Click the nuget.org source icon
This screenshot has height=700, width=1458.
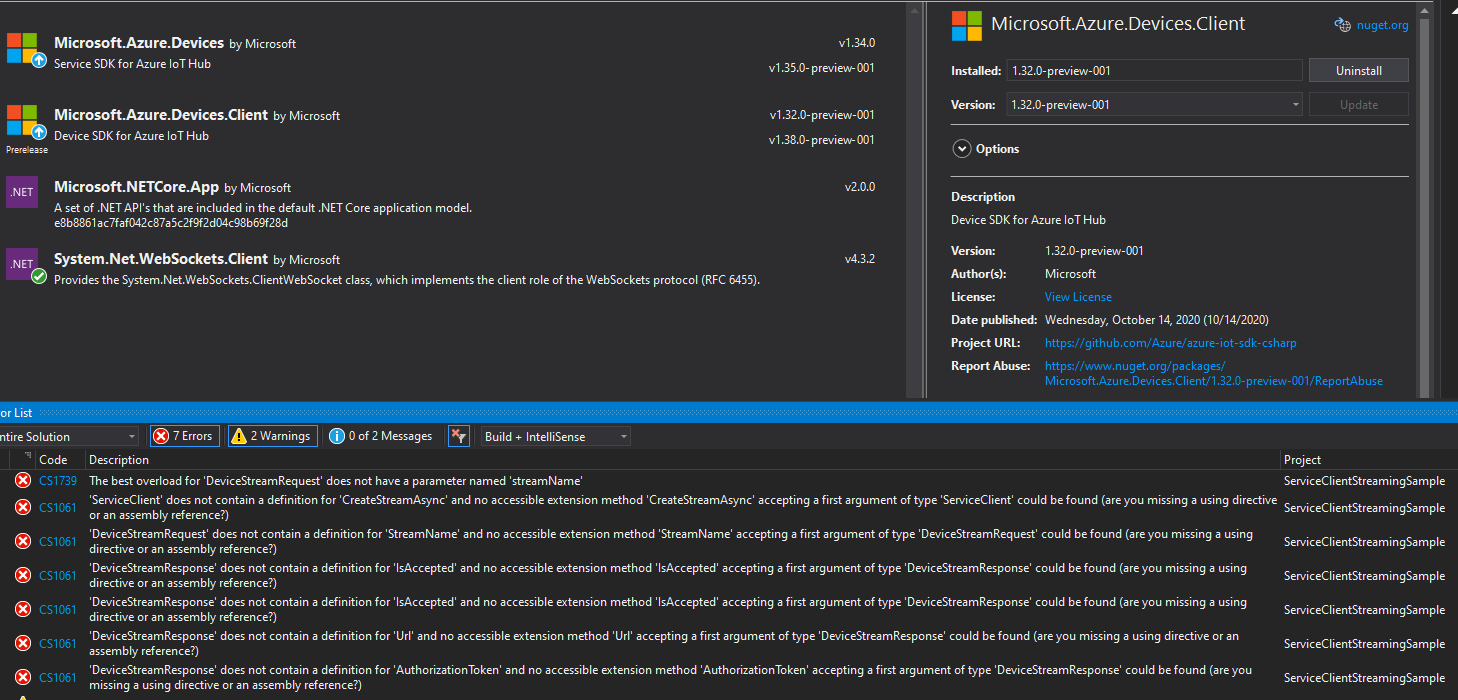click(x=1342, y=24)
